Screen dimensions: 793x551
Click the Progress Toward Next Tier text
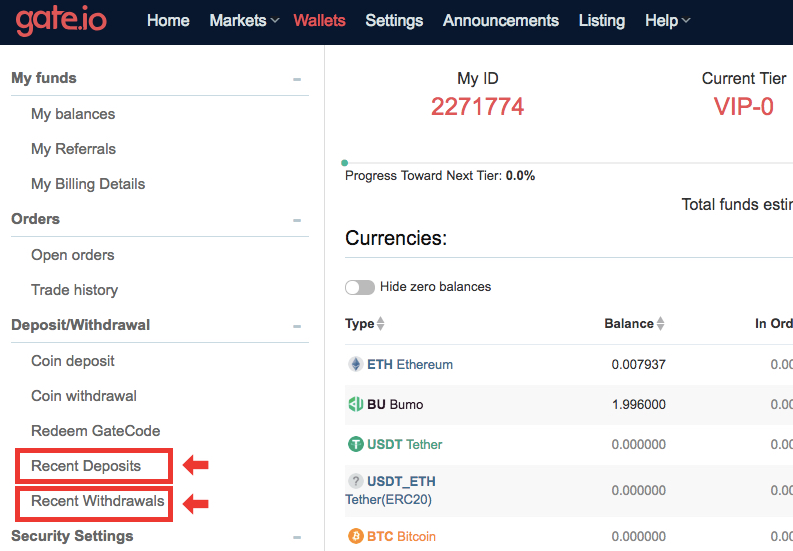440,176
